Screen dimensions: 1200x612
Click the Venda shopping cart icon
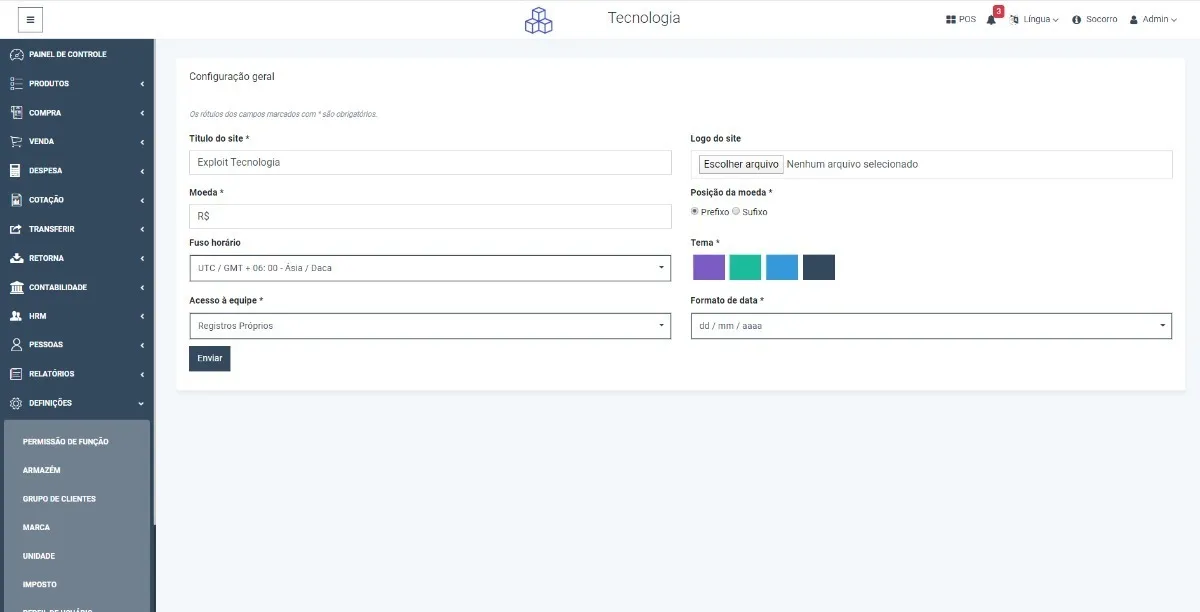coord(16,141)
